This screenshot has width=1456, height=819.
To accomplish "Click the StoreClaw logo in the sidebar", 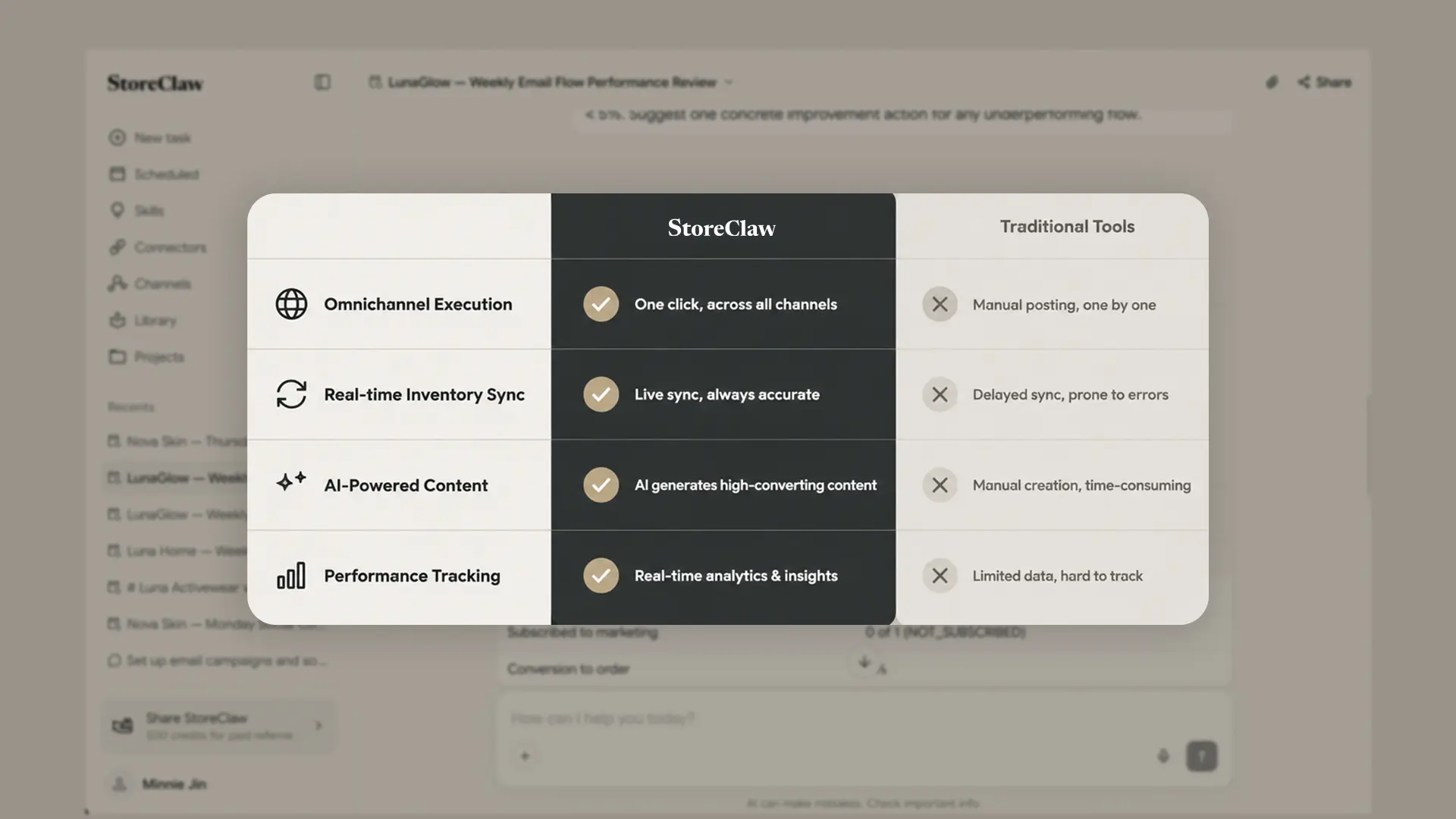I will (x=155, y=83).
